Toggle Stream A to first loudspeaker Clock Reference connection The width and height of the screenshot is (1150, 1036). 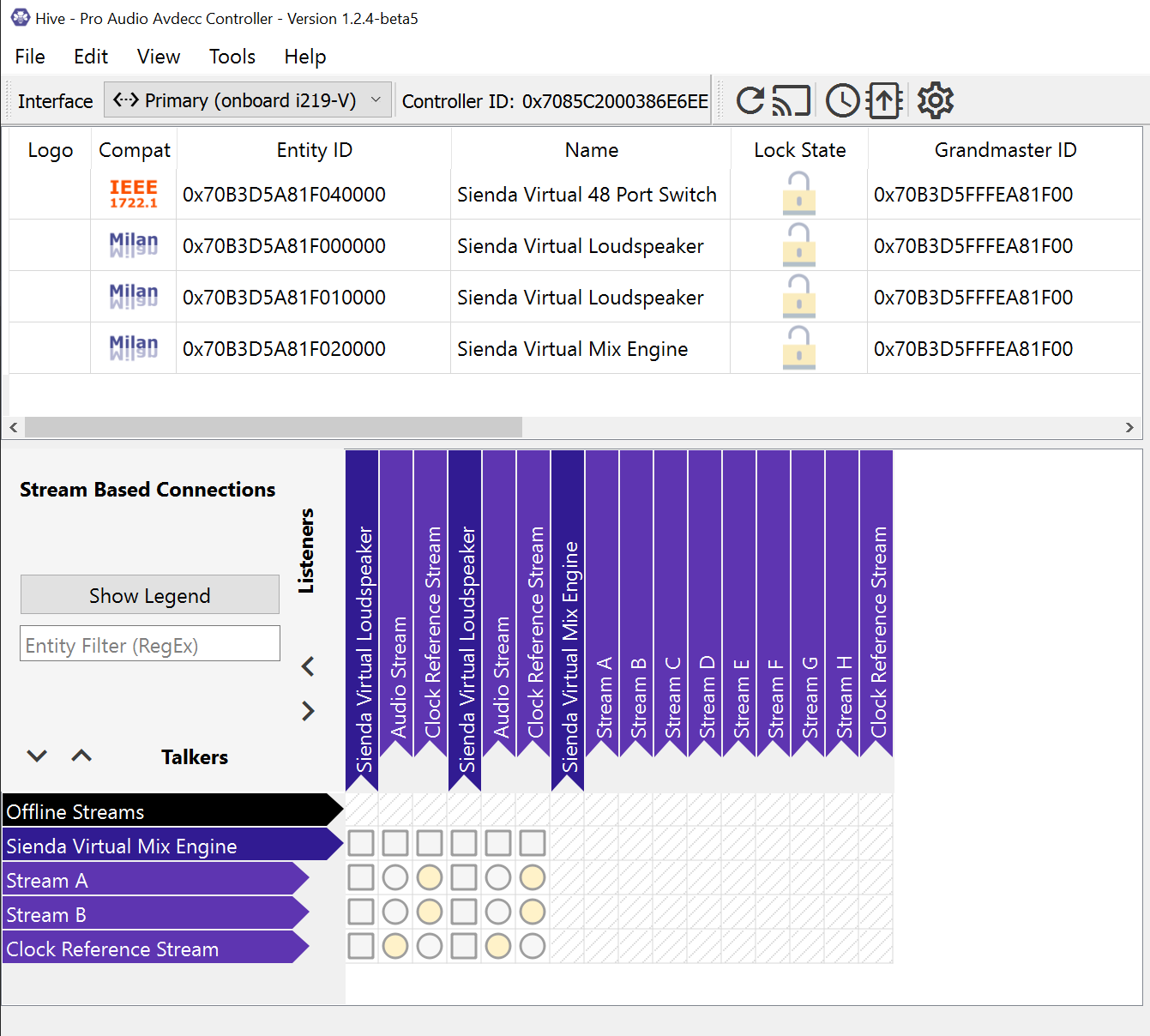(x=430, y=877)
